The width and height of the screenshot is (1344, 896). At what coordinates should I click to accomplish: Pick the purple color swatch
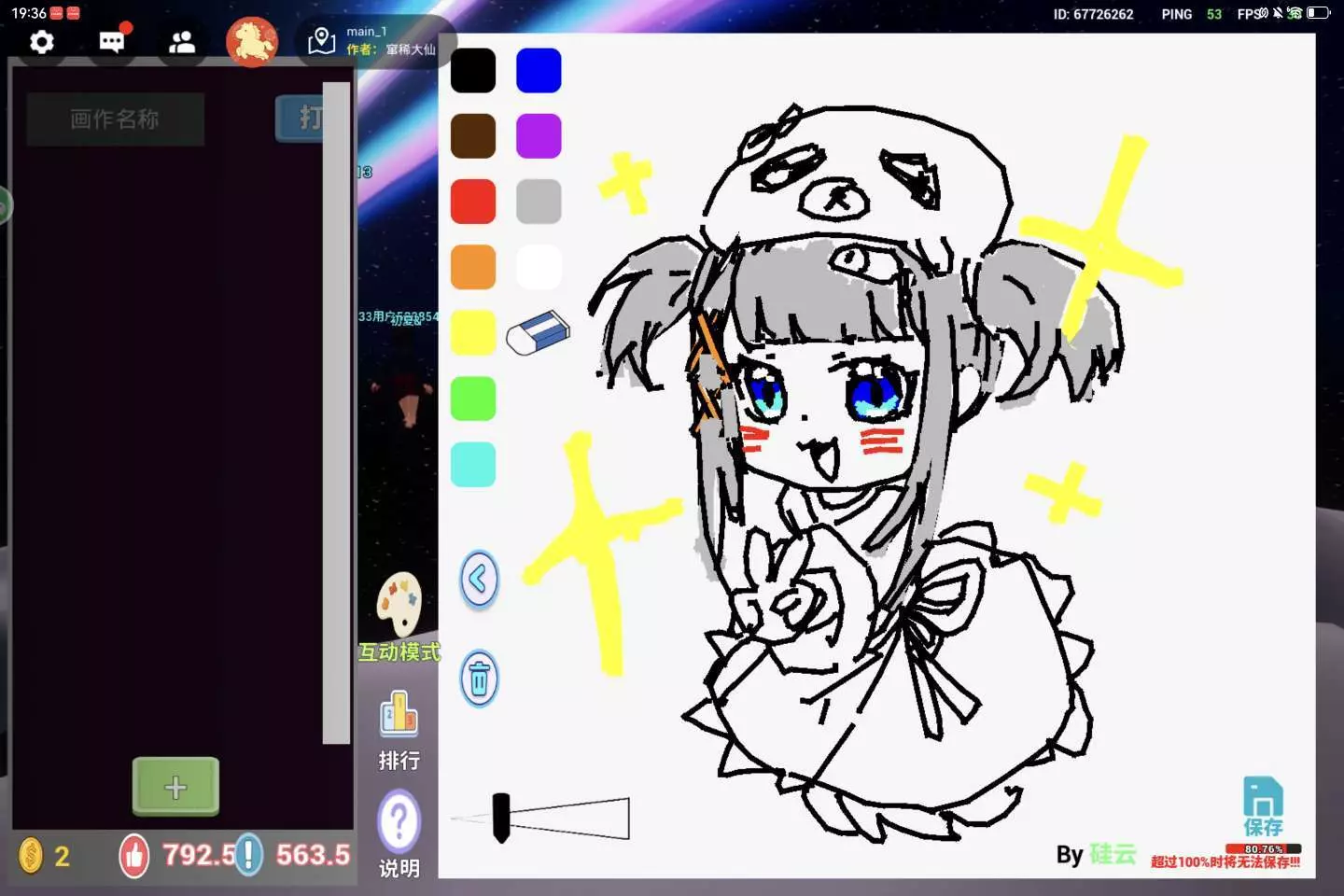point(539,136)
